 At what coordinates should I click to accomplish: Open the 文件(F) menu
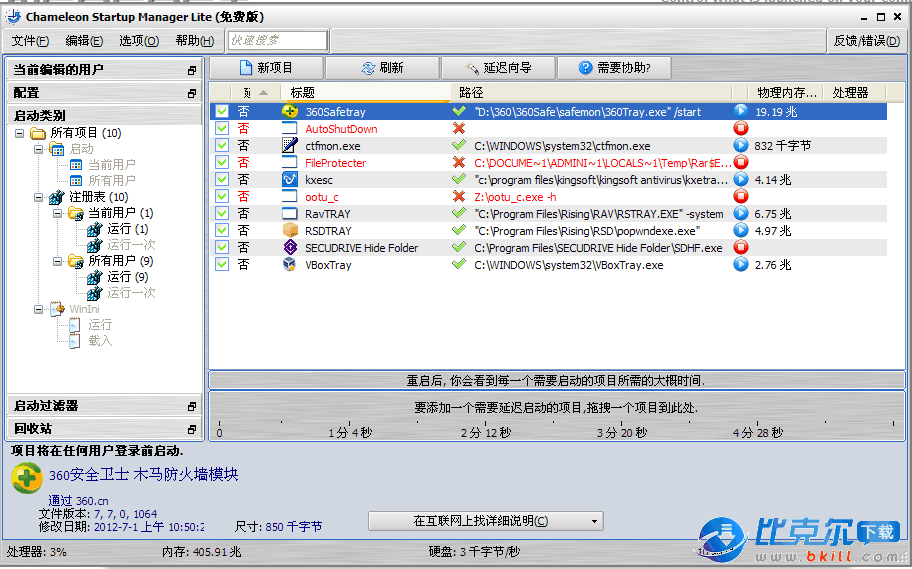pos(30,41)
